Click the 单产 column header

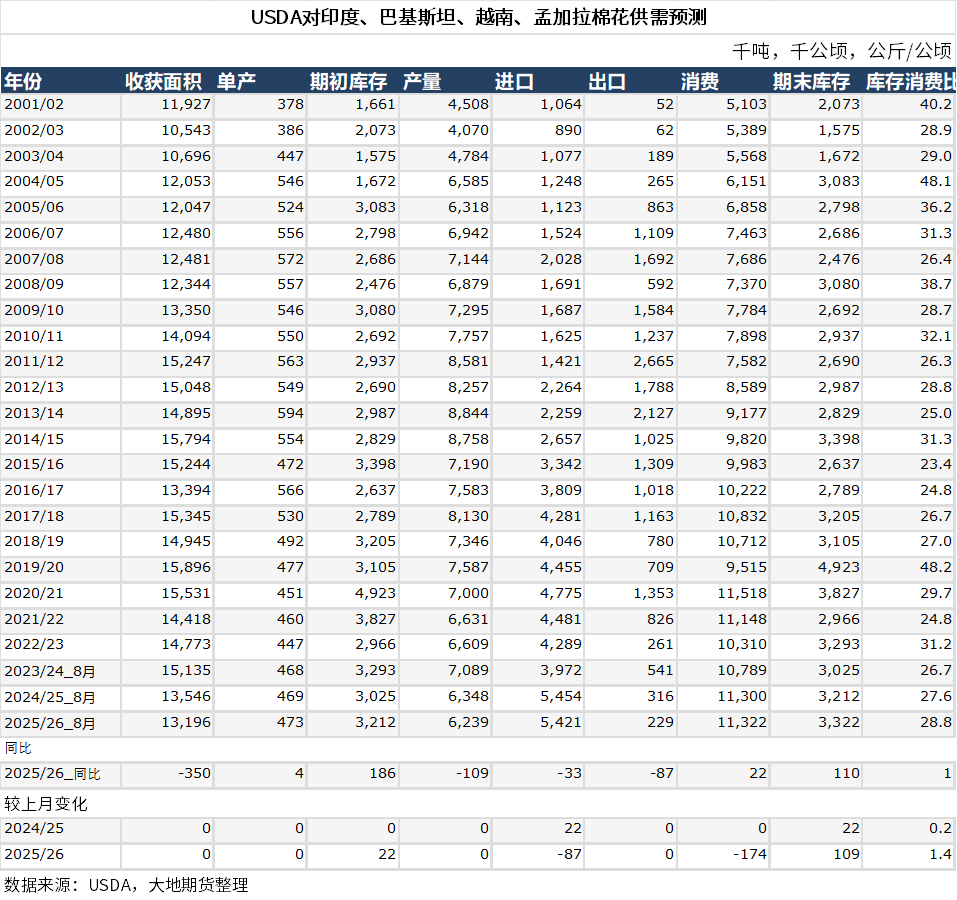pos(236,81)
